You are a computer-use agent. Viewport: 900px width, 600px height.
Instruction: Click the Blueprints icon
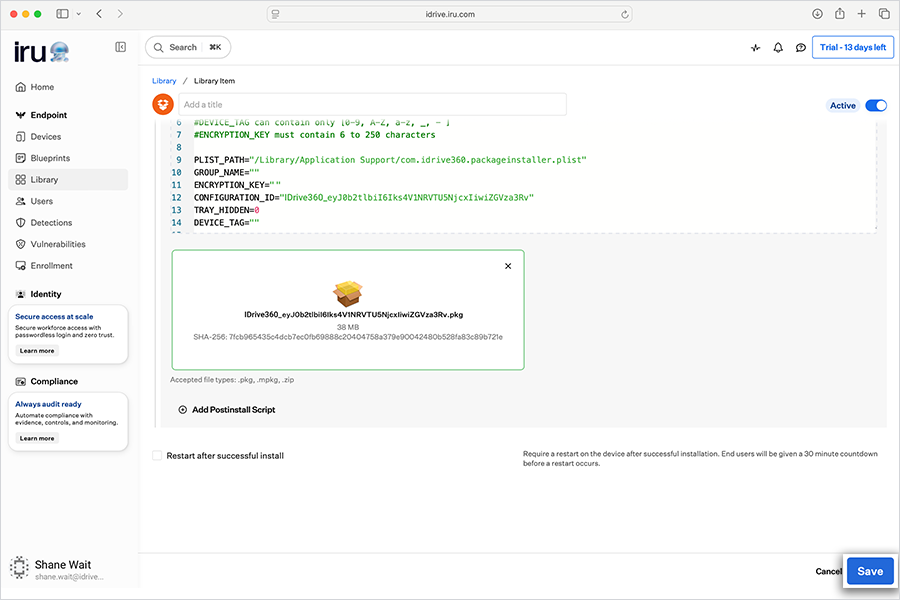point(21,158)
